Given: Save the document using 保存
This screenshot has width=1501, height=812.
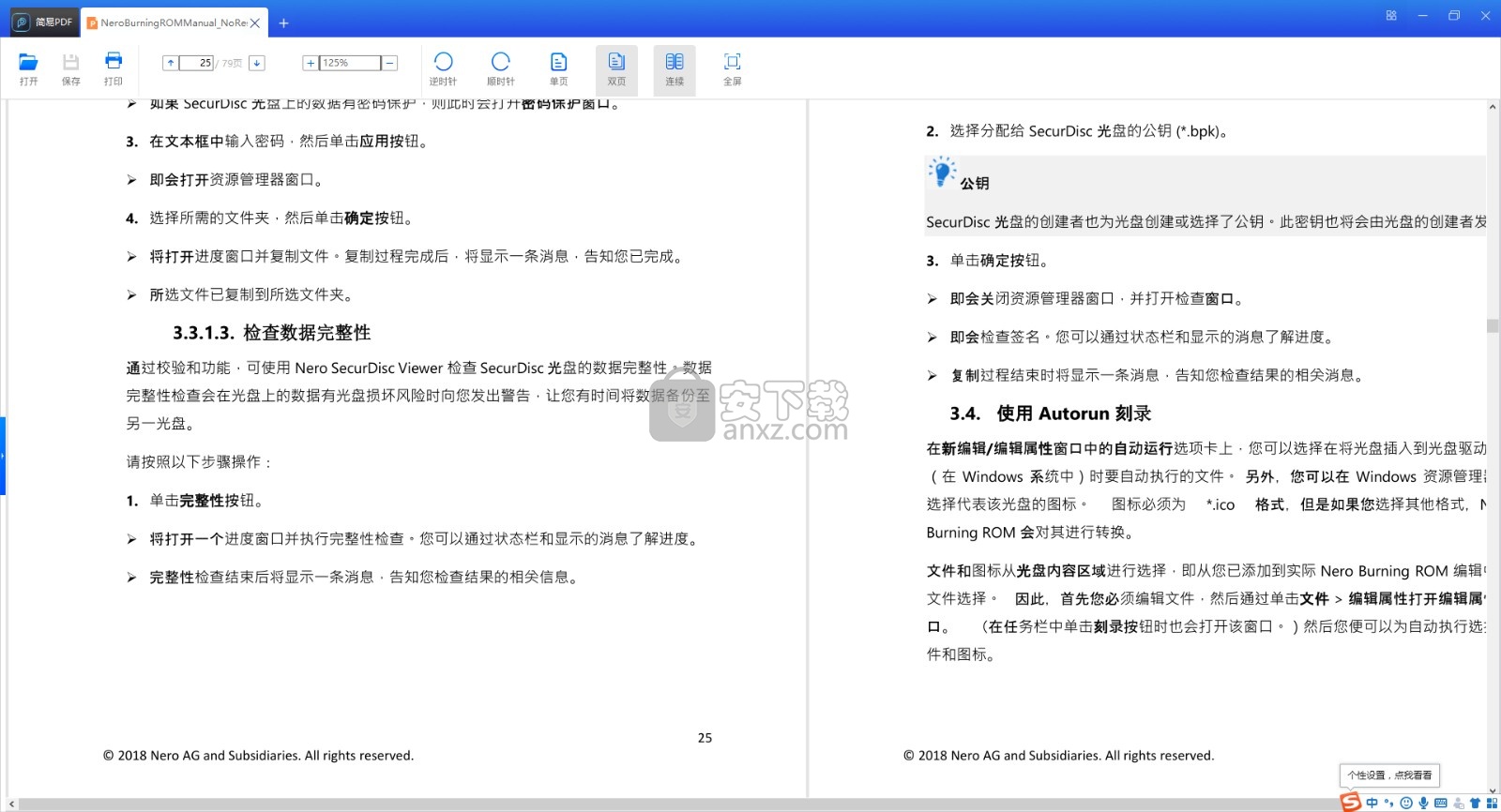Looking at the screenshot, I should (70, 69).
